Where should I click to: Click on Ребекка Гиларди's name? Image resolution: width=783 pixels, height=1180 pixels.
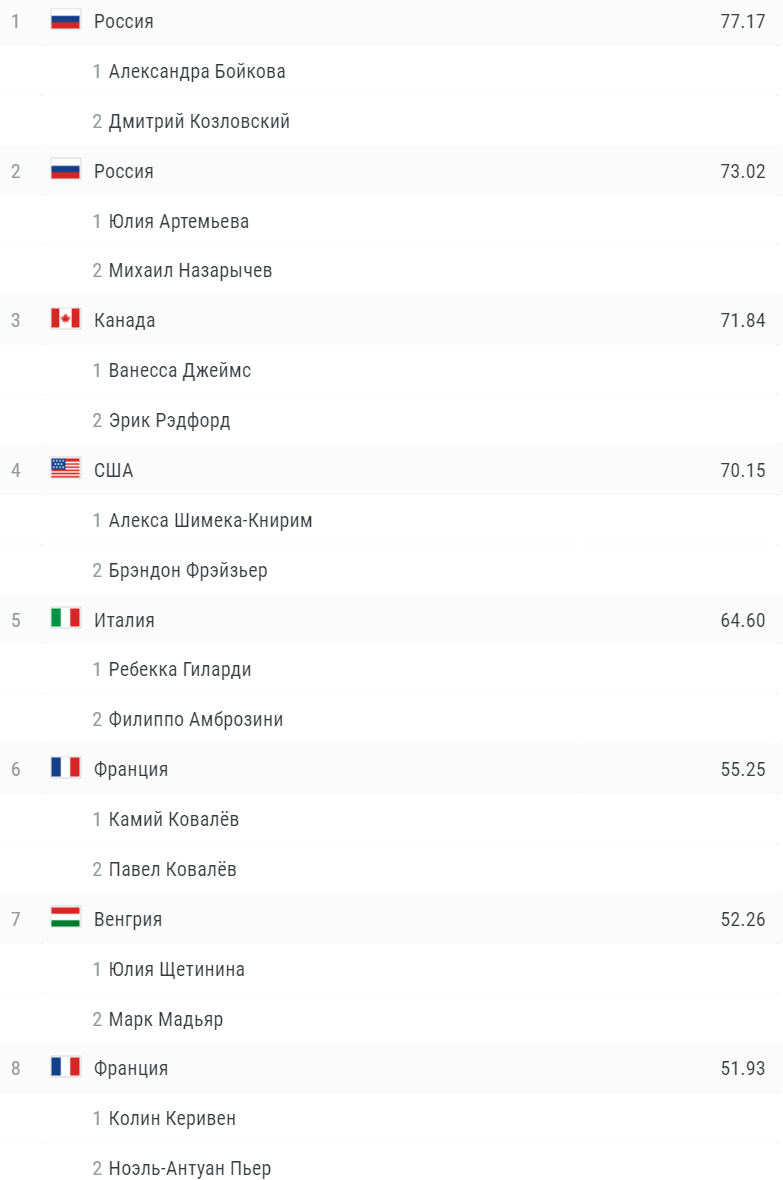click(x=180, y=669)
